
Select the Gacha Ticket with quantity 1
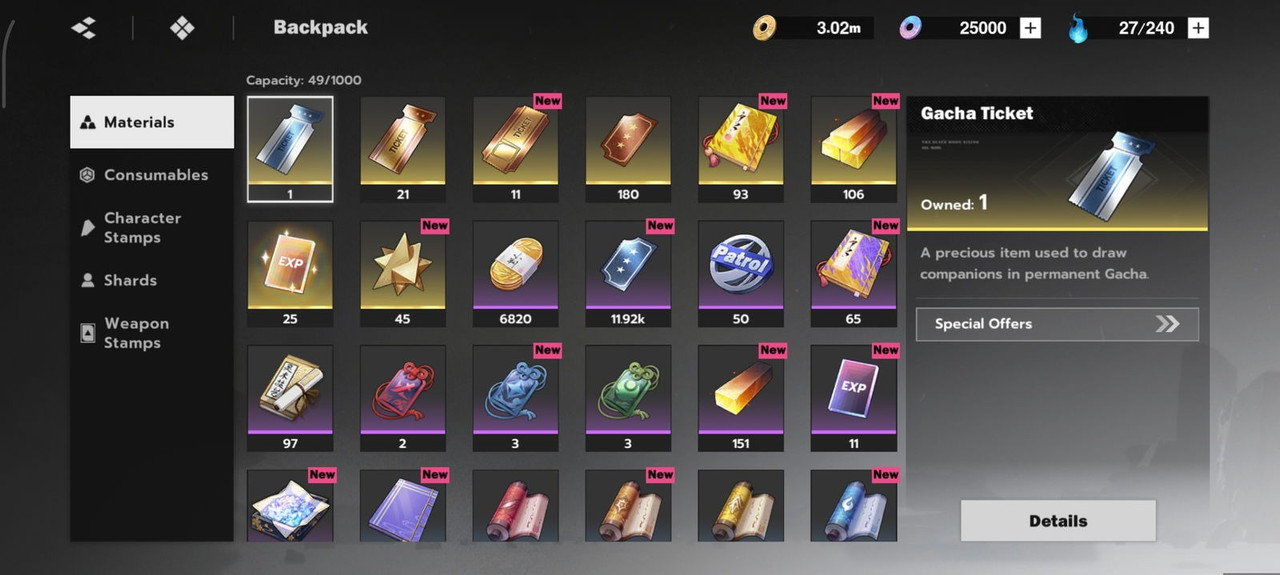(x=290, y=150)
